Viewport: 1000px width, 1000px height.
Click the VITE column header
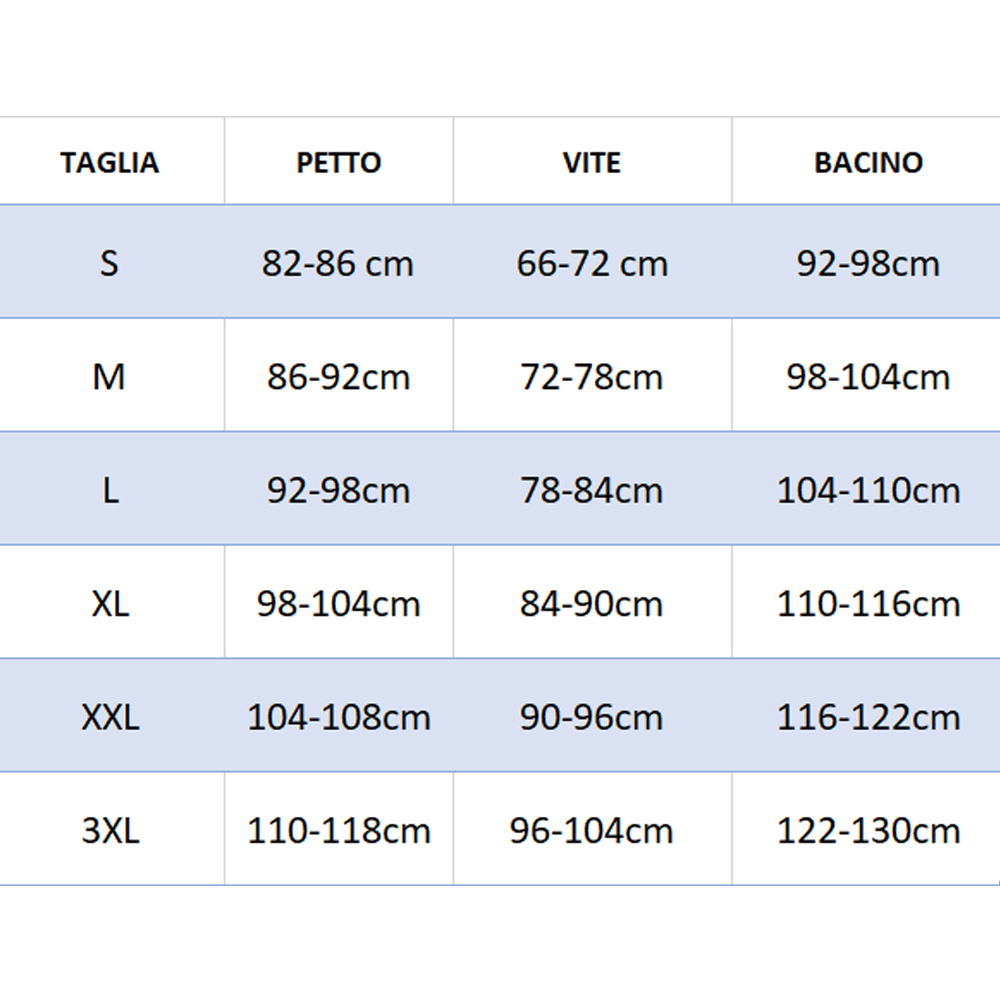pos(592,163)
